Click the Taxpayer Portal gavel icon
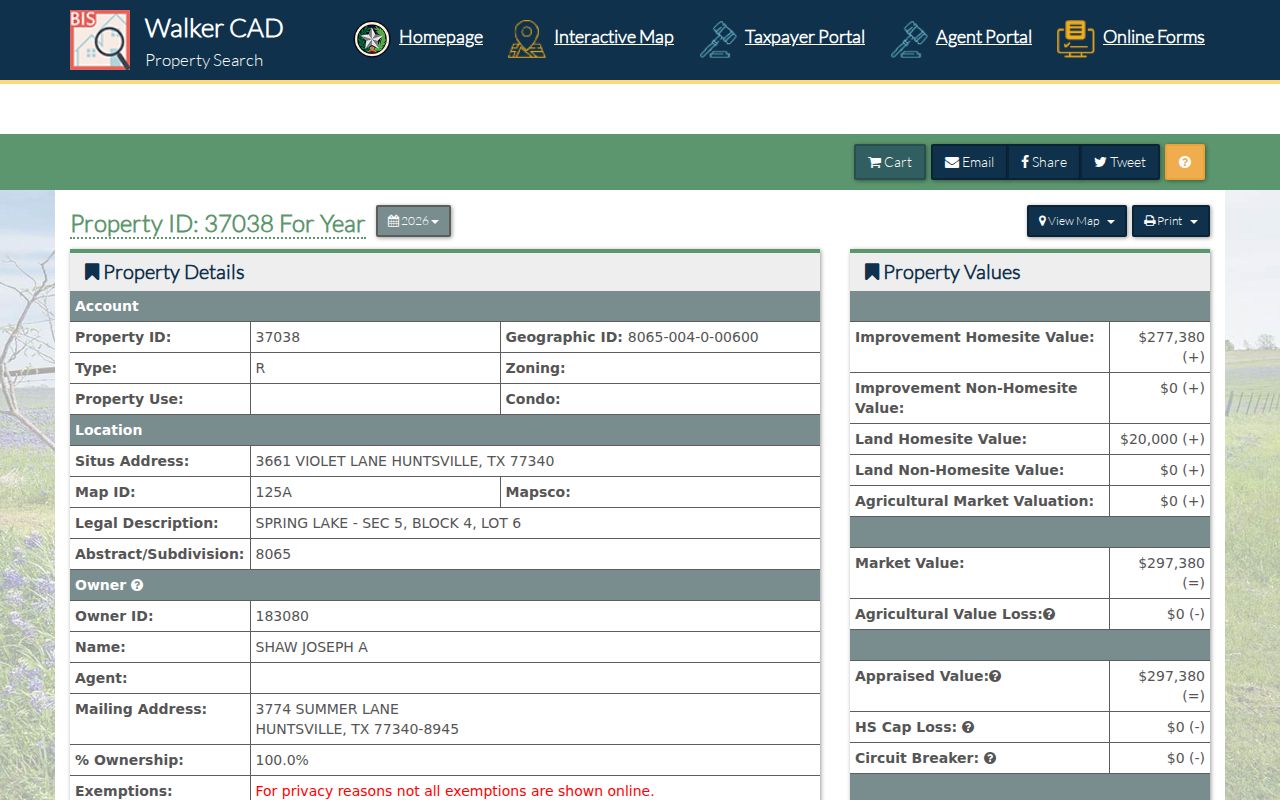 718,40
